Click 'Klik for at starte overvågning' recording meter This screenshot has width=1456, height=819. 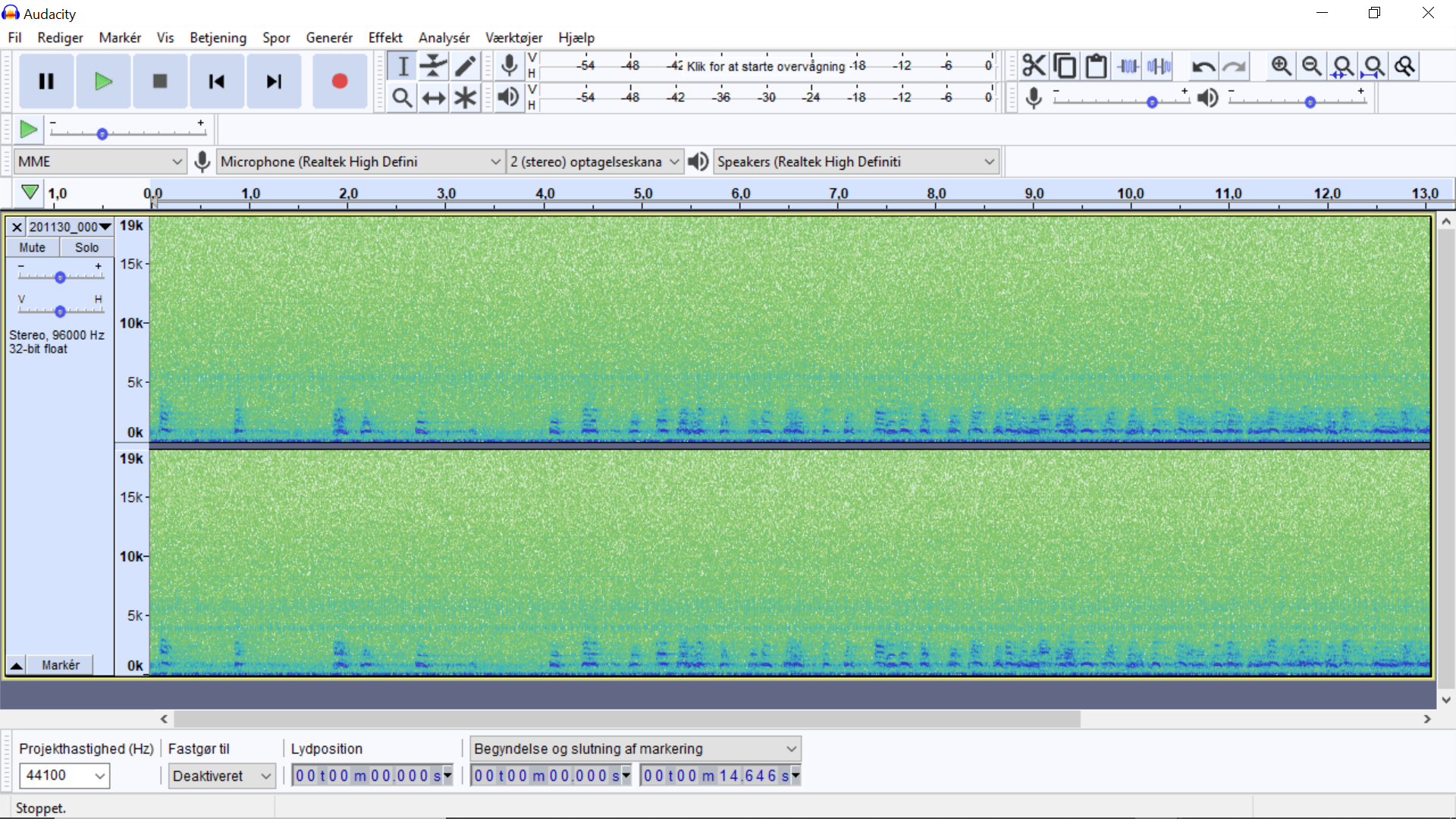coord(766,66)
